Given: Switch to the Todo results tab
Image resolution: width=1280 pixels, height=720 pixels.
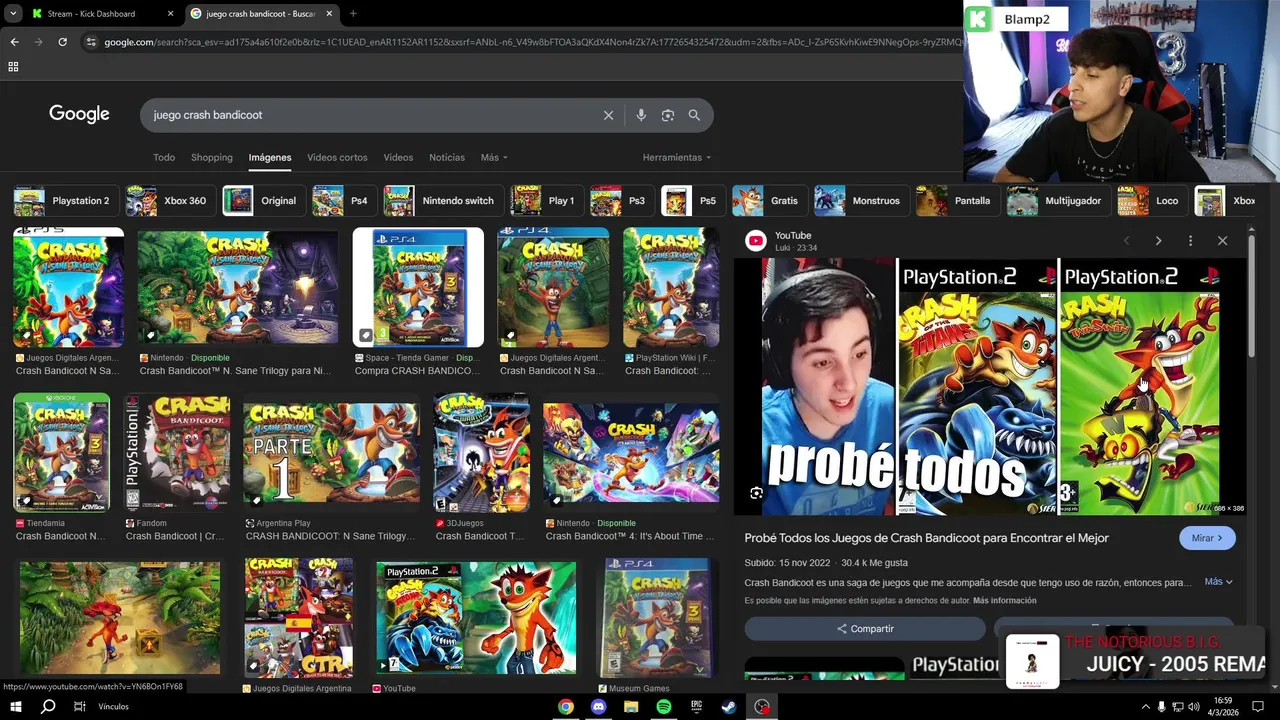Looking at the screenshot, I should tap(164, 157).
